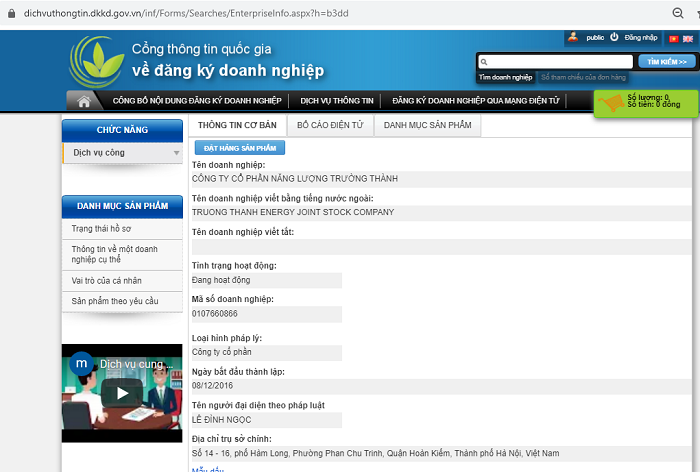Expand the Dịch vụ công dropdown arrow

[x=177, y=153]
